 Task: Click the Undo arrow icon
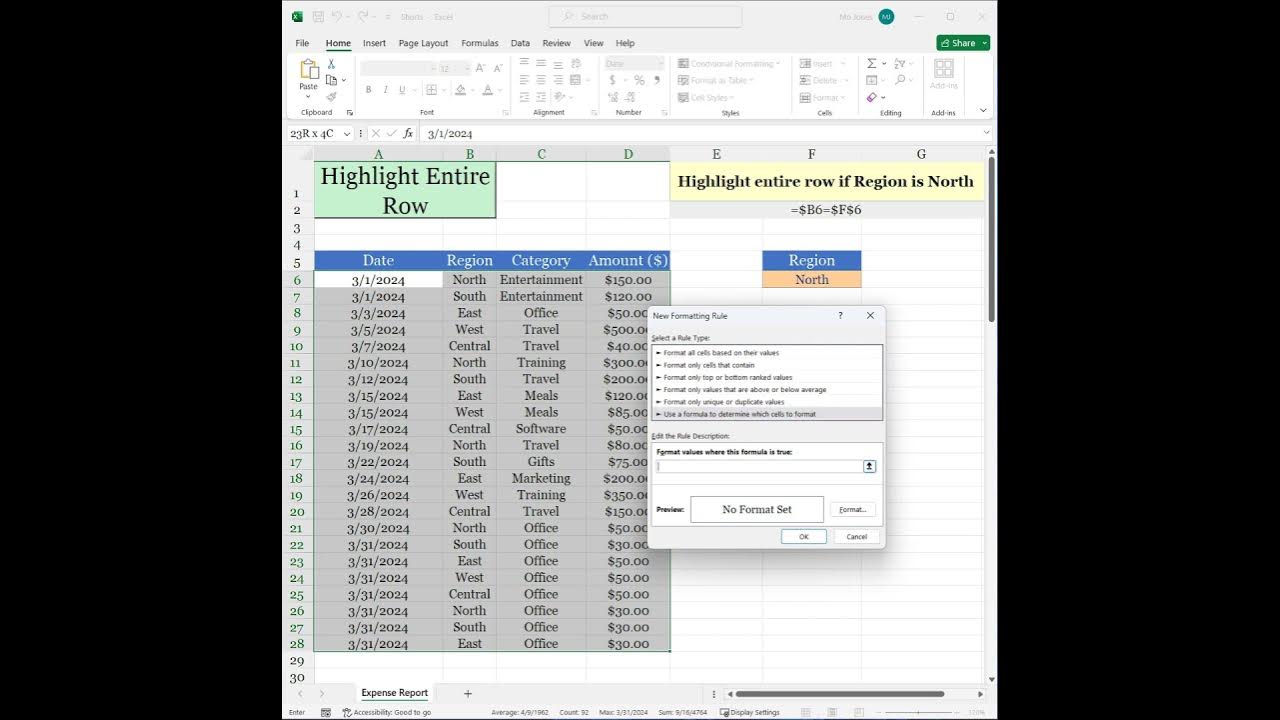[337, 16]
